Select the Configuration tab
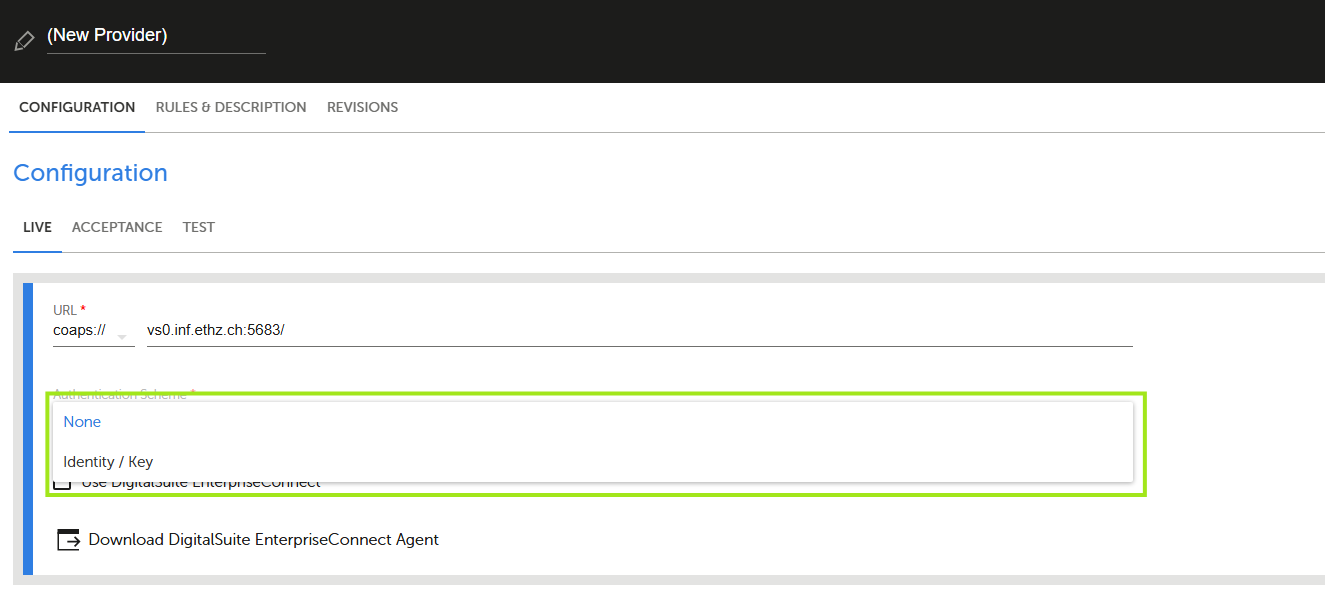This screenshot has height=599, width=1325. pos(77,107)
